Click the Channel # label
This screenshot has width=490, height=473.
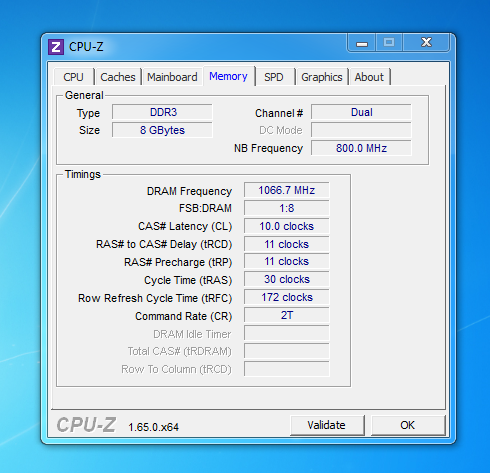coord(279,113)
